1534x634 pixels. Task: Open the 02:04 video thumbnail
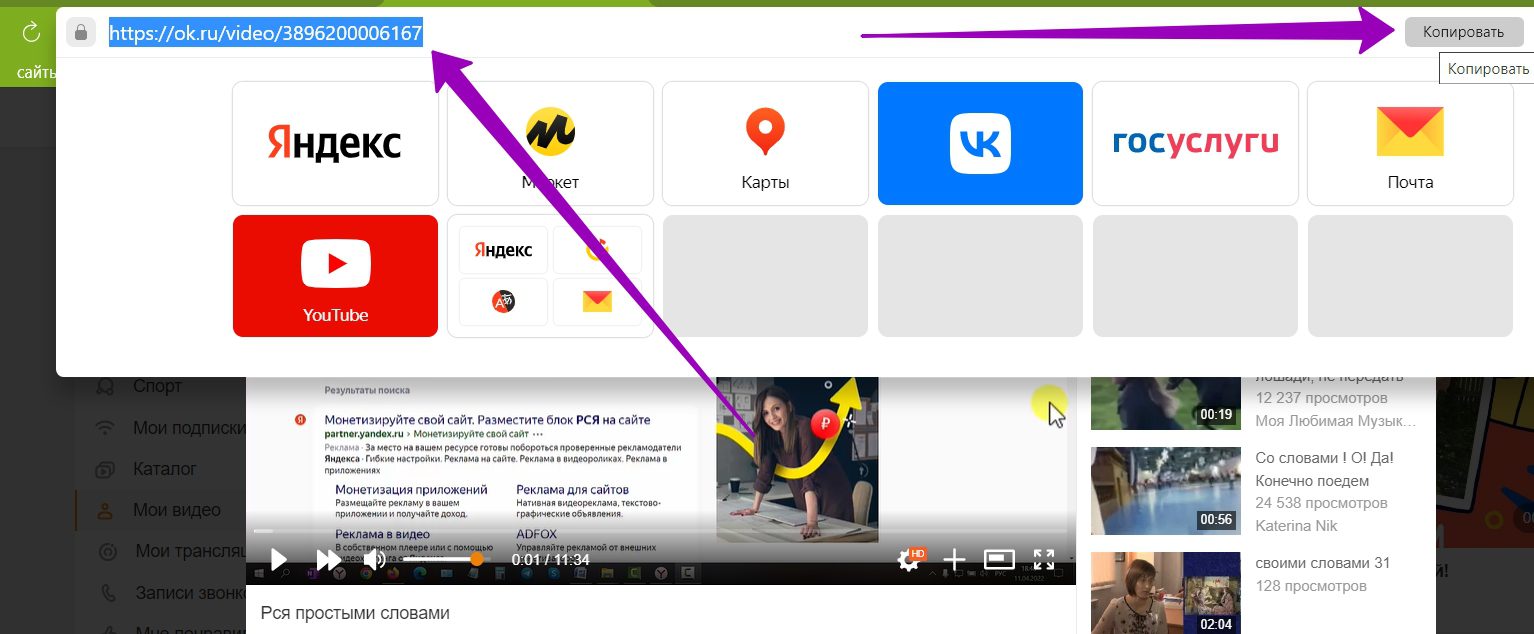(1165, 593)
